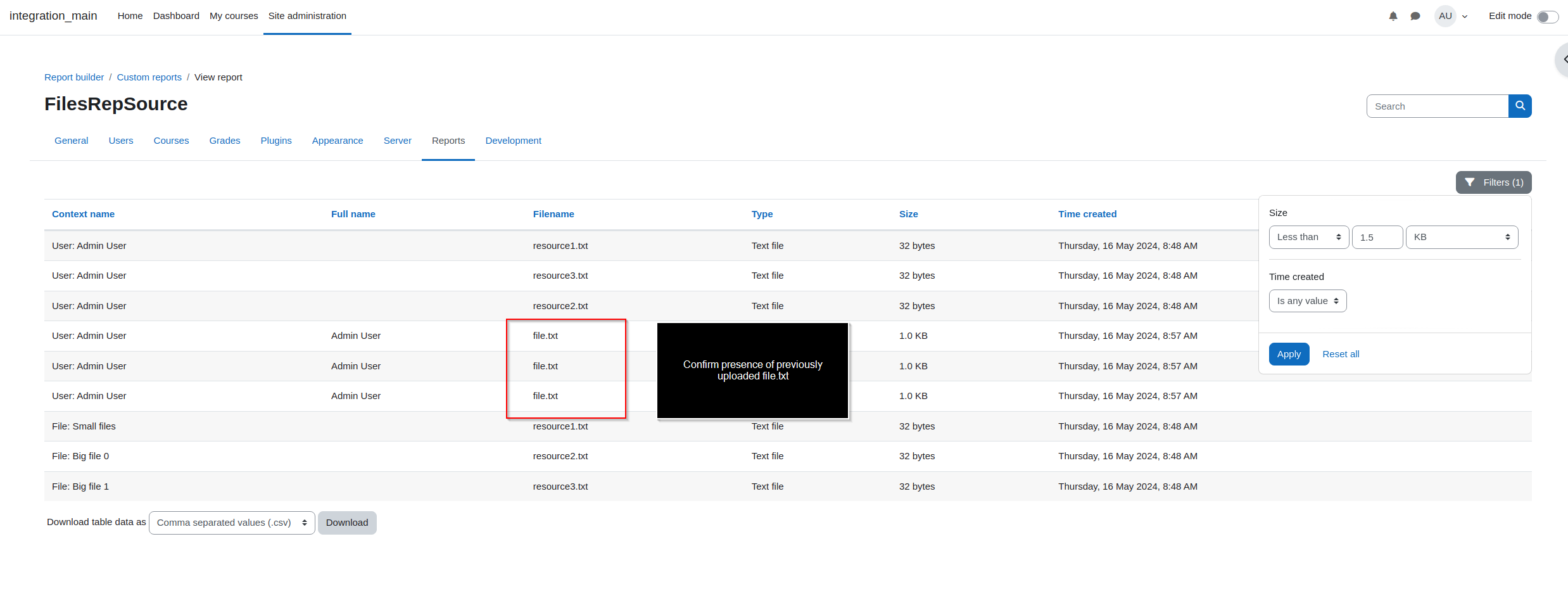Click the File: Big file 0 context cell
This screenshot has height=591, width=1568.
(x=80, y=456)
